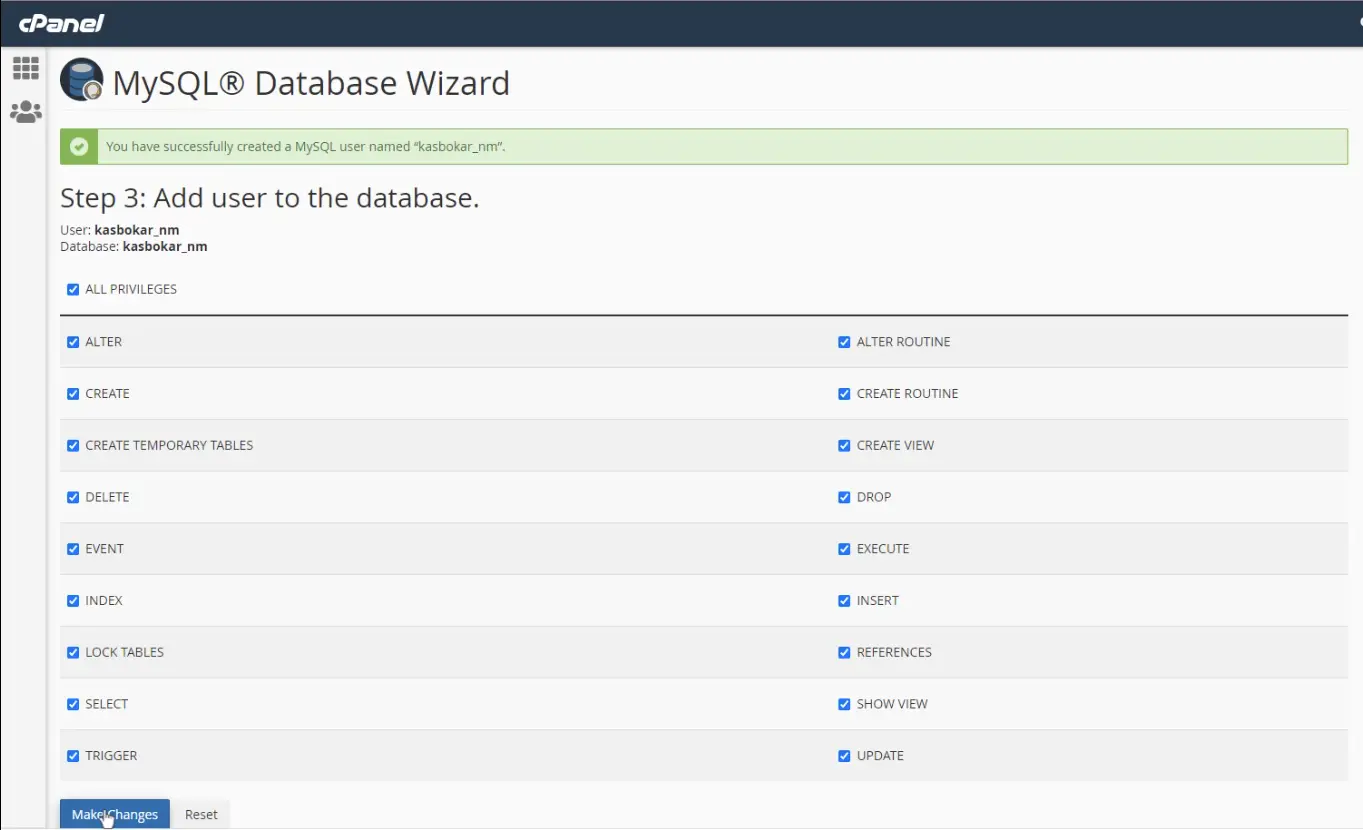Open the grid Tools sidebar icon
The width and height of the screenshot is (1363, 830).
tap(26, 68)
